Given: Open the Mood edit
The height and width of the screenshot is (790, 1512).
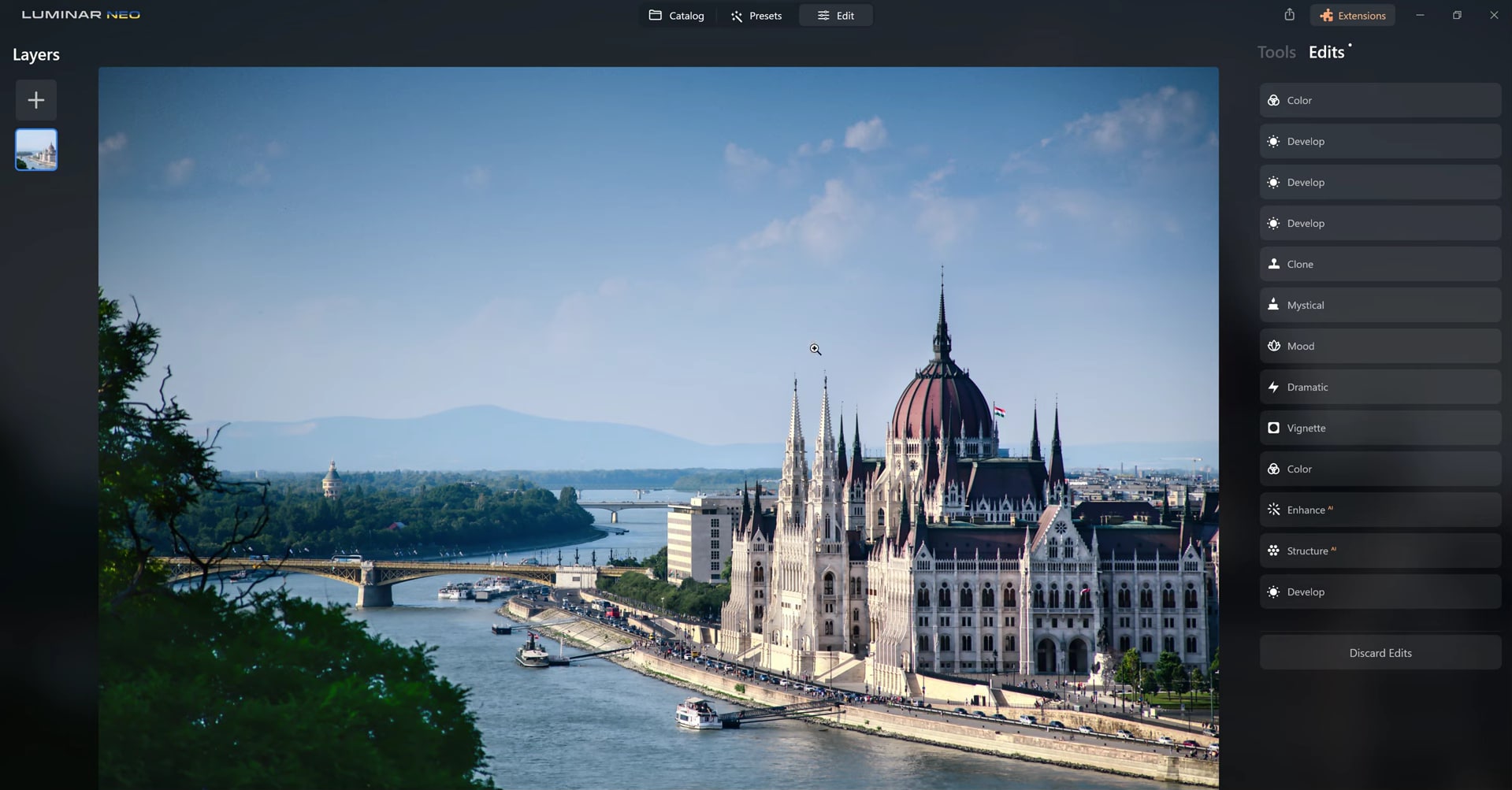Looking at the screenshot, I should pos(1380,347).
